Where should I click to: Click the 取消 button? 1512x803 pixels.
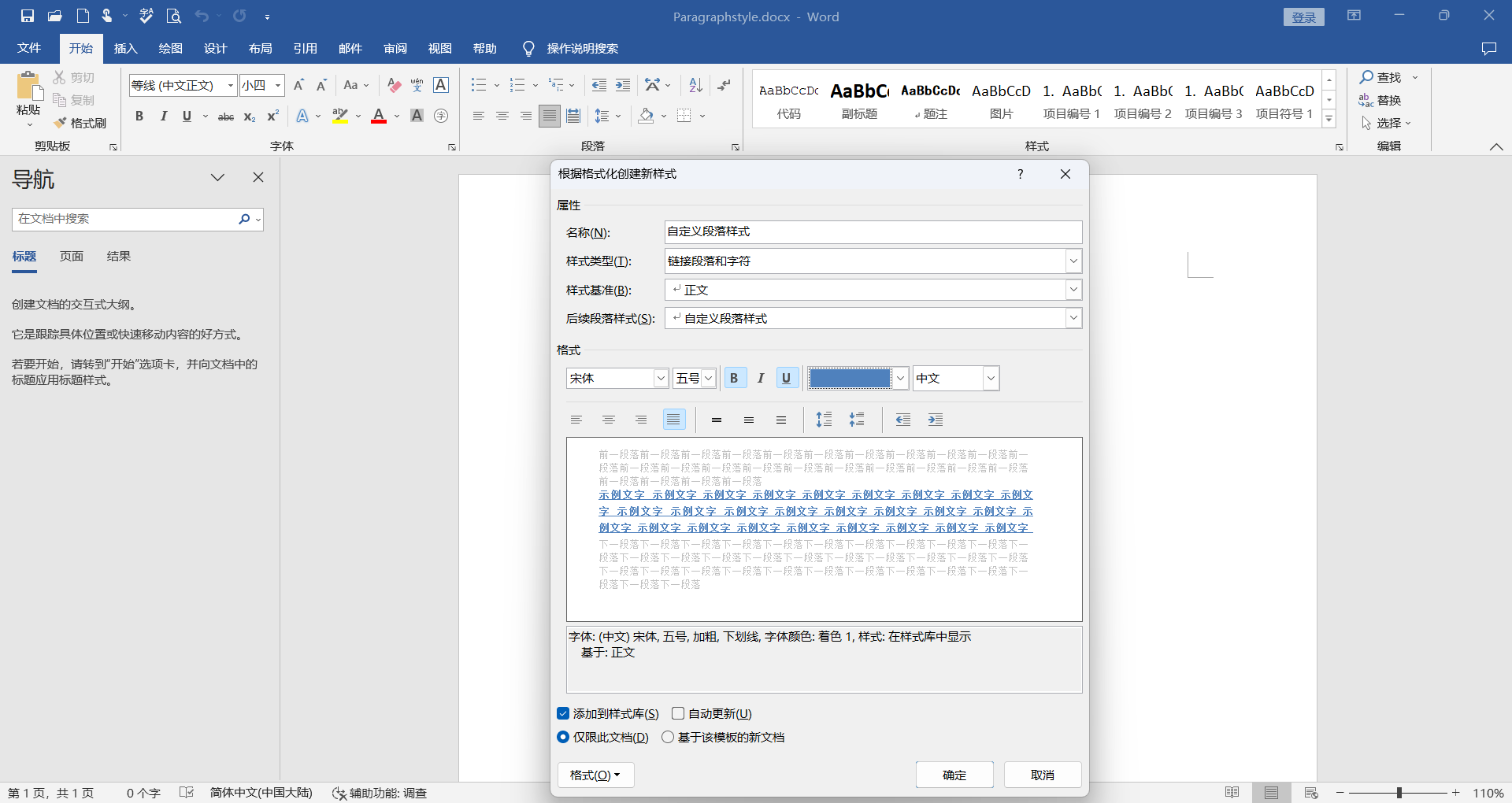click(x=1043, y=775)
